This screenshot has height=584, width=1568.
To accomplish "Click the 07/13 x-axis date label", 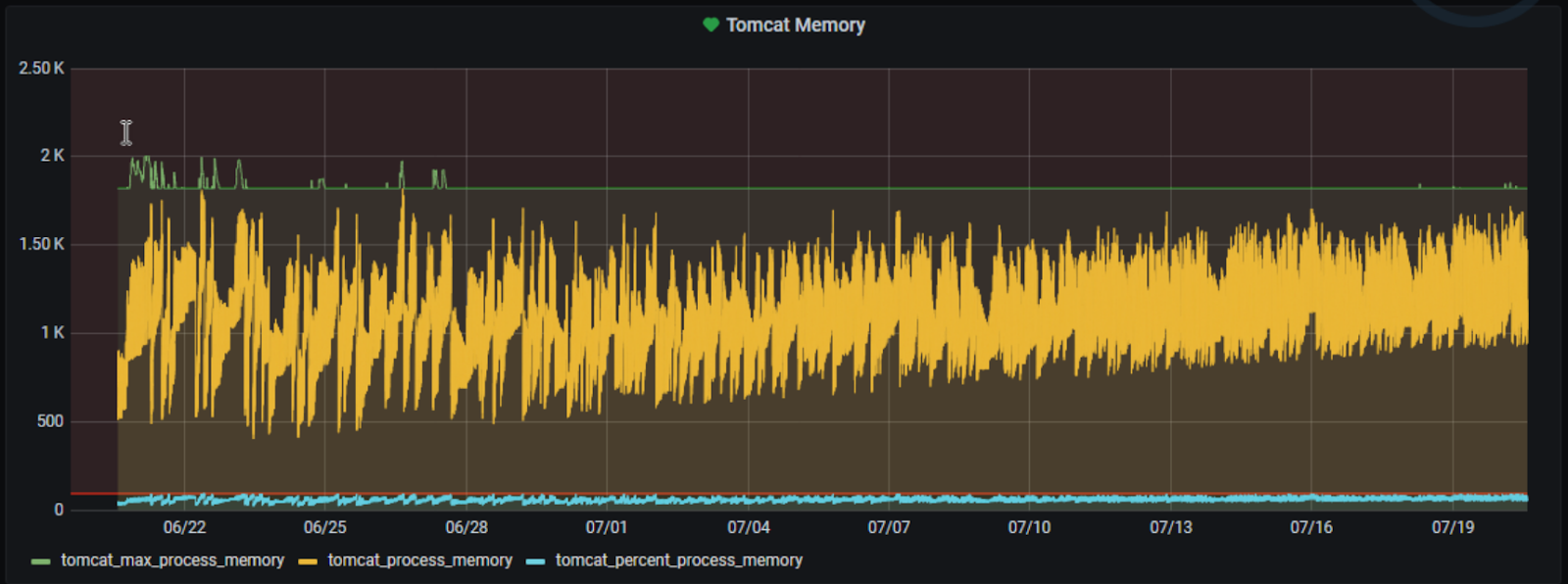I will point(1171,527).
